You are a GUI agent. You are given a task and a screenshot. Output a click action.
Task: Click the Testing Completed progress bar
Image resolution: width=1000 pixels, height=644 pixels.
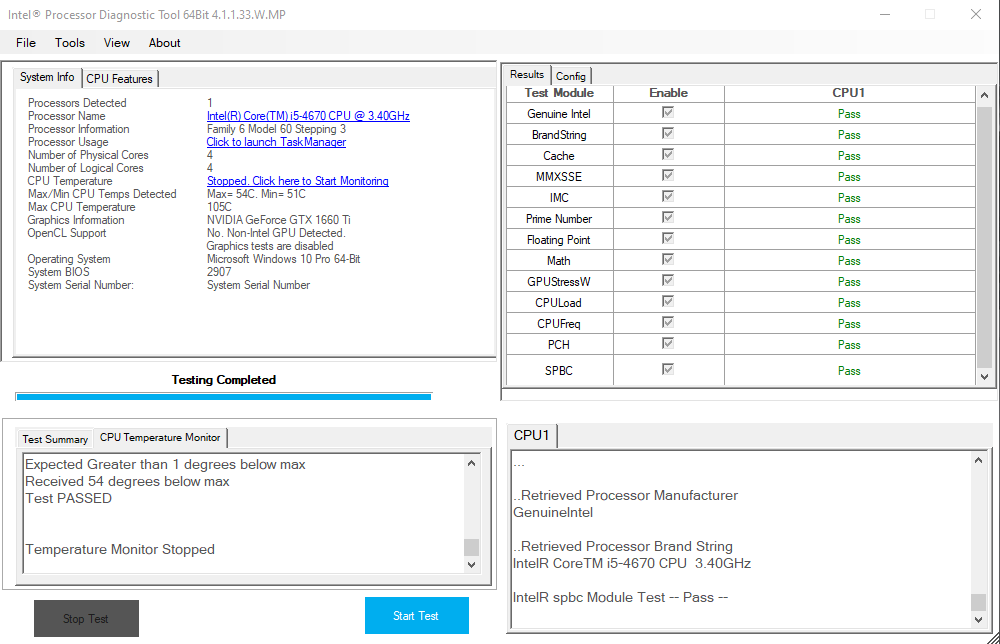point(224,397)
